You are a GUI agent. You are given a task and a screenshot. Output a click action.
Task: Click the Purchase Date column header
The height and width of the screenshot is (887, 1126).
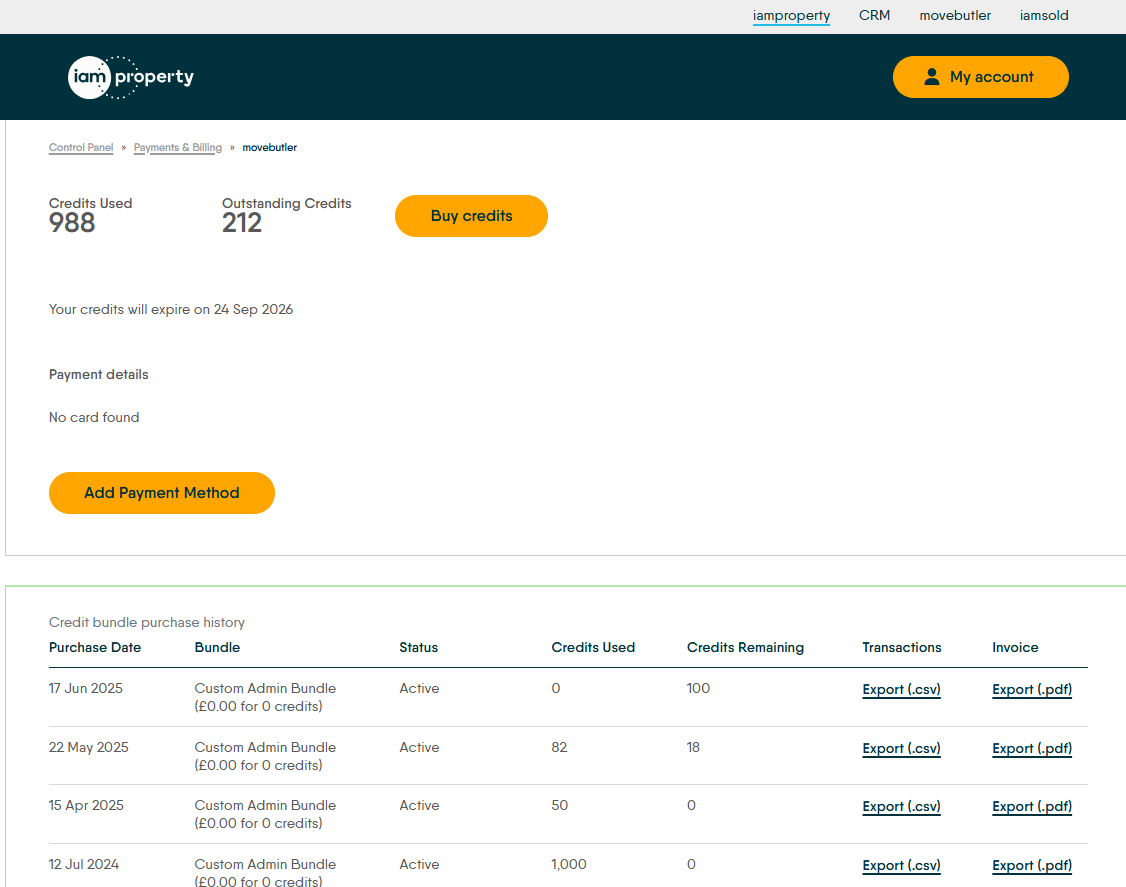pos(95,648)
